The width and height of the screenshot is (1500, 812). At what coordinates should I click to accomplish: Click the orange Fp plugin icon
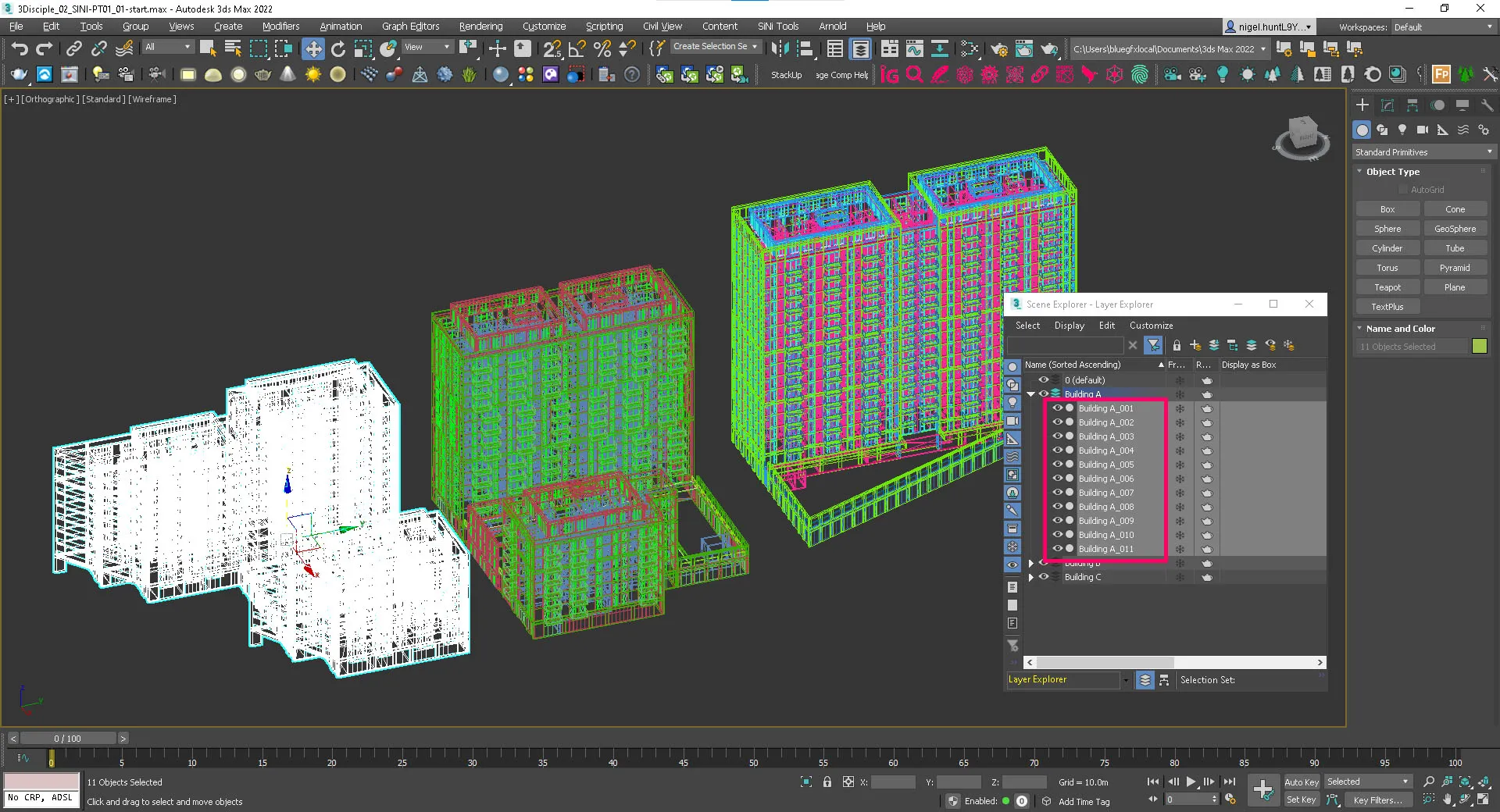coord(1441,75)
